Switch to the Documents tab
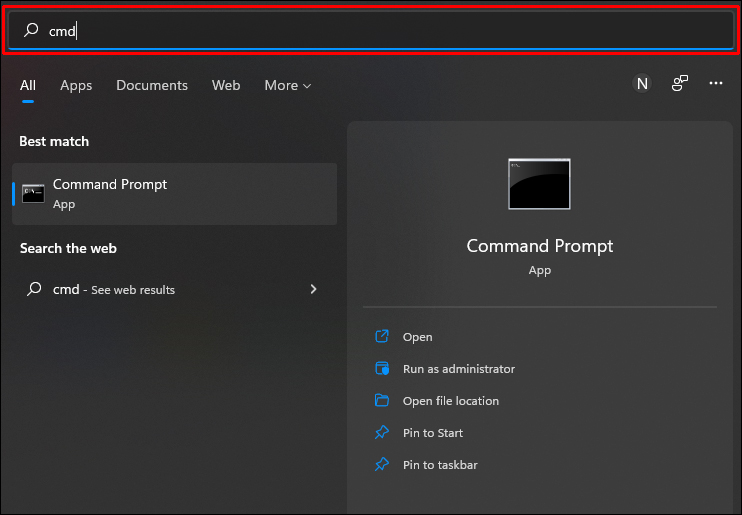 [x=152, y=86]
